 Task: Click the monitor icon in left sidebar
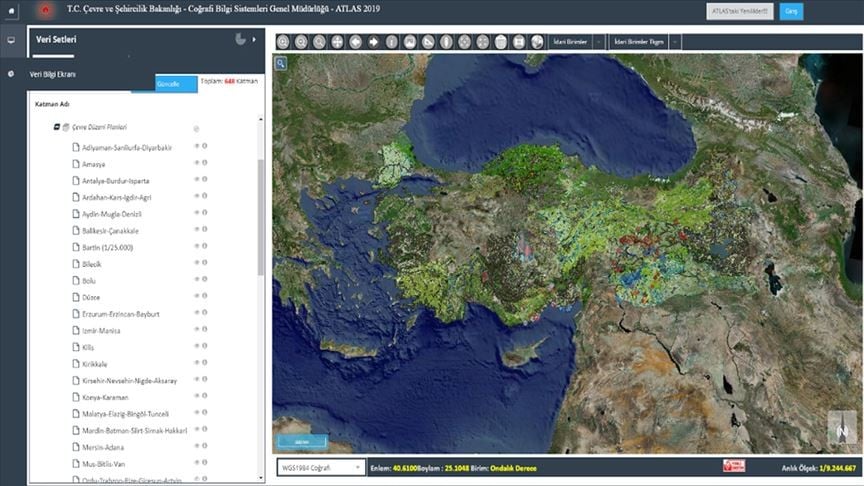(11, 40)
